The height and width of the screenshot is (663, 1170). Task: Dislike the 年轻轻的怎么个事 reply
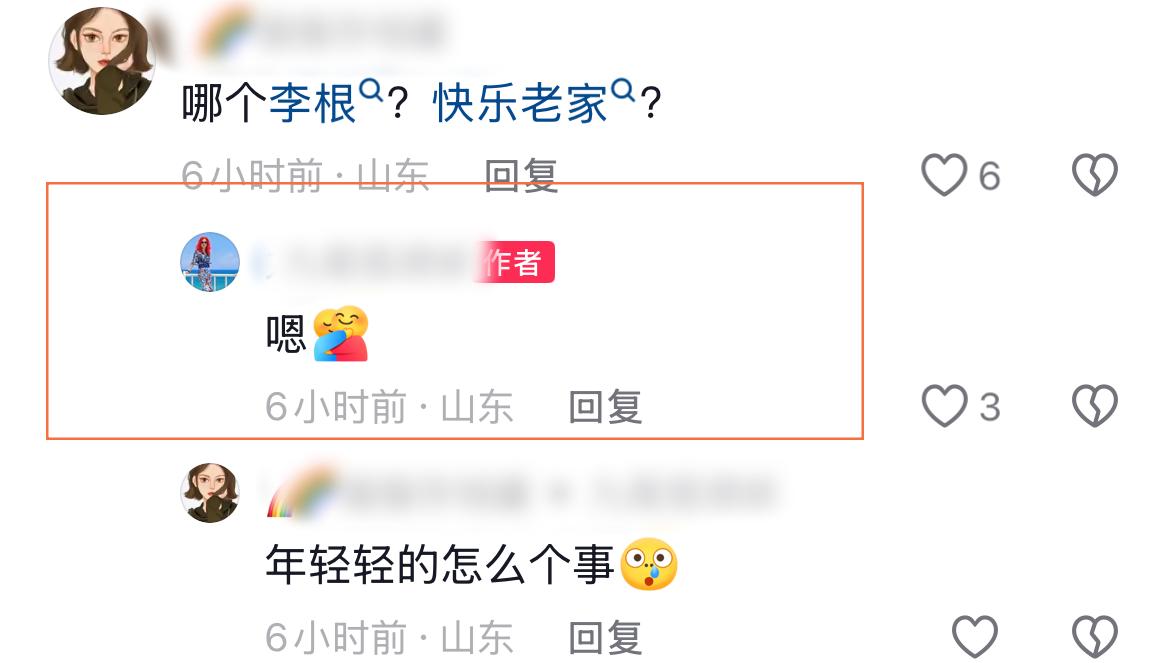tap(1095, 637)
